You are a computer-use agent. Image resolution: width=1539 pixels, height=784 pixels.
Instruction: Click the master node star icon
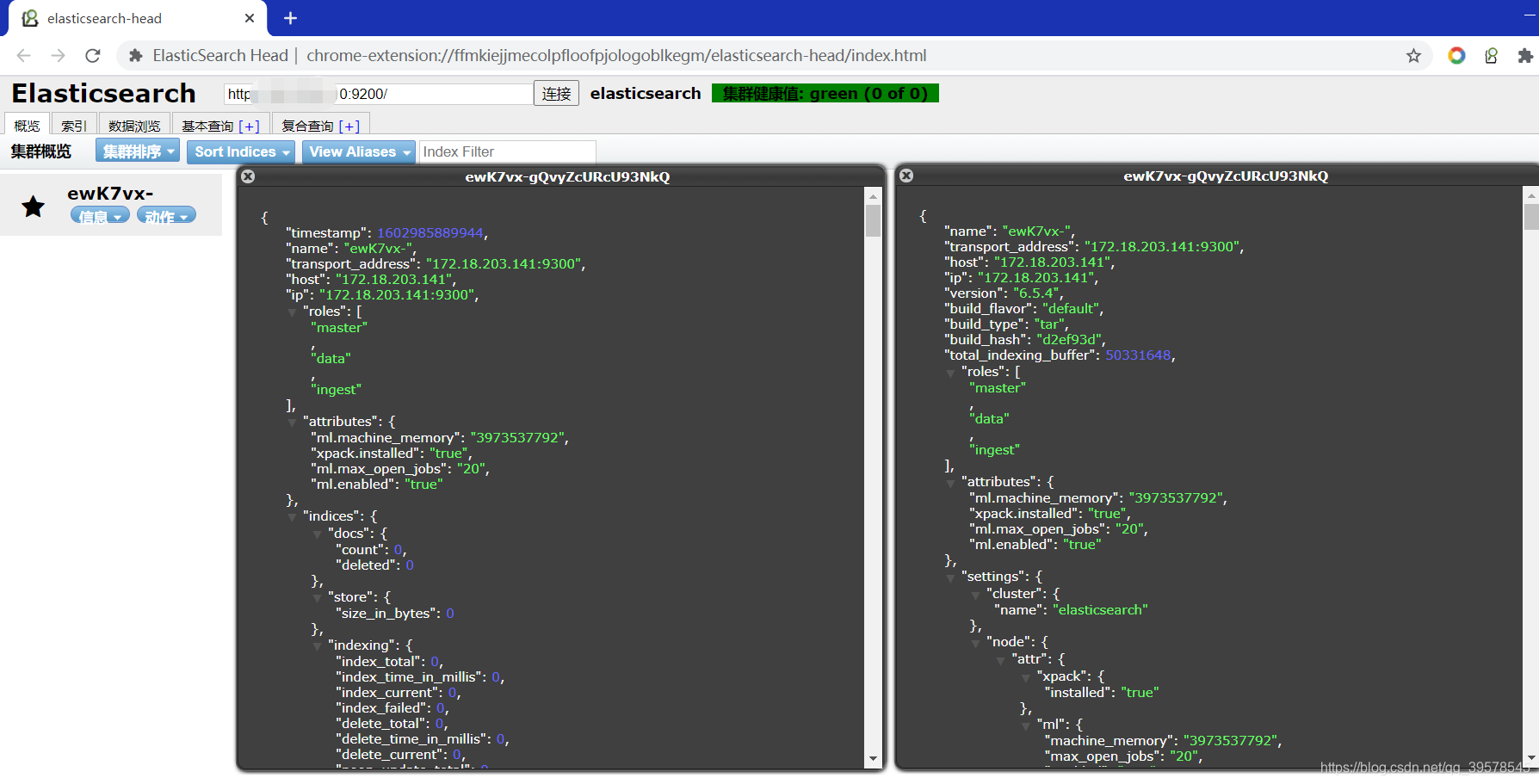(34, 207)
